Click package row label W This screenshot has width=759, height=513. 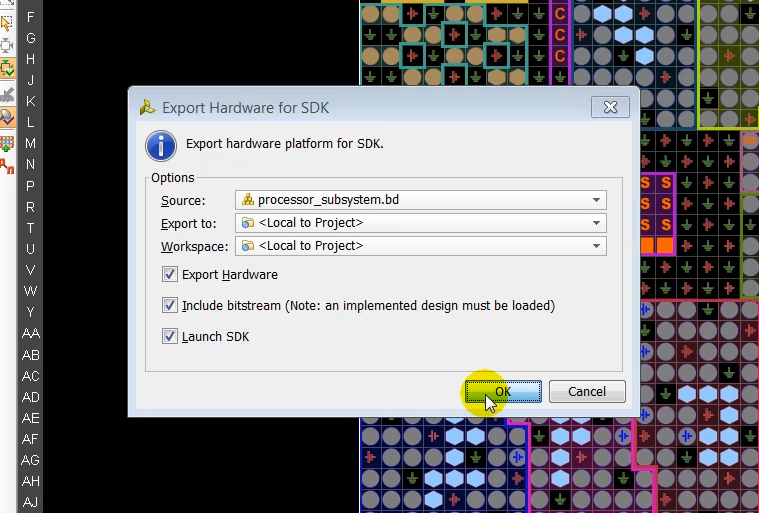pos(30,291)
